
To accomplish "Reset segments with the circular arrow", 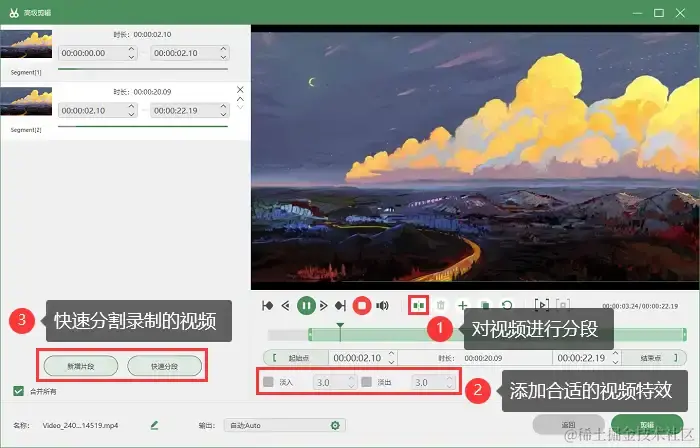I will (x=507, y=305).
